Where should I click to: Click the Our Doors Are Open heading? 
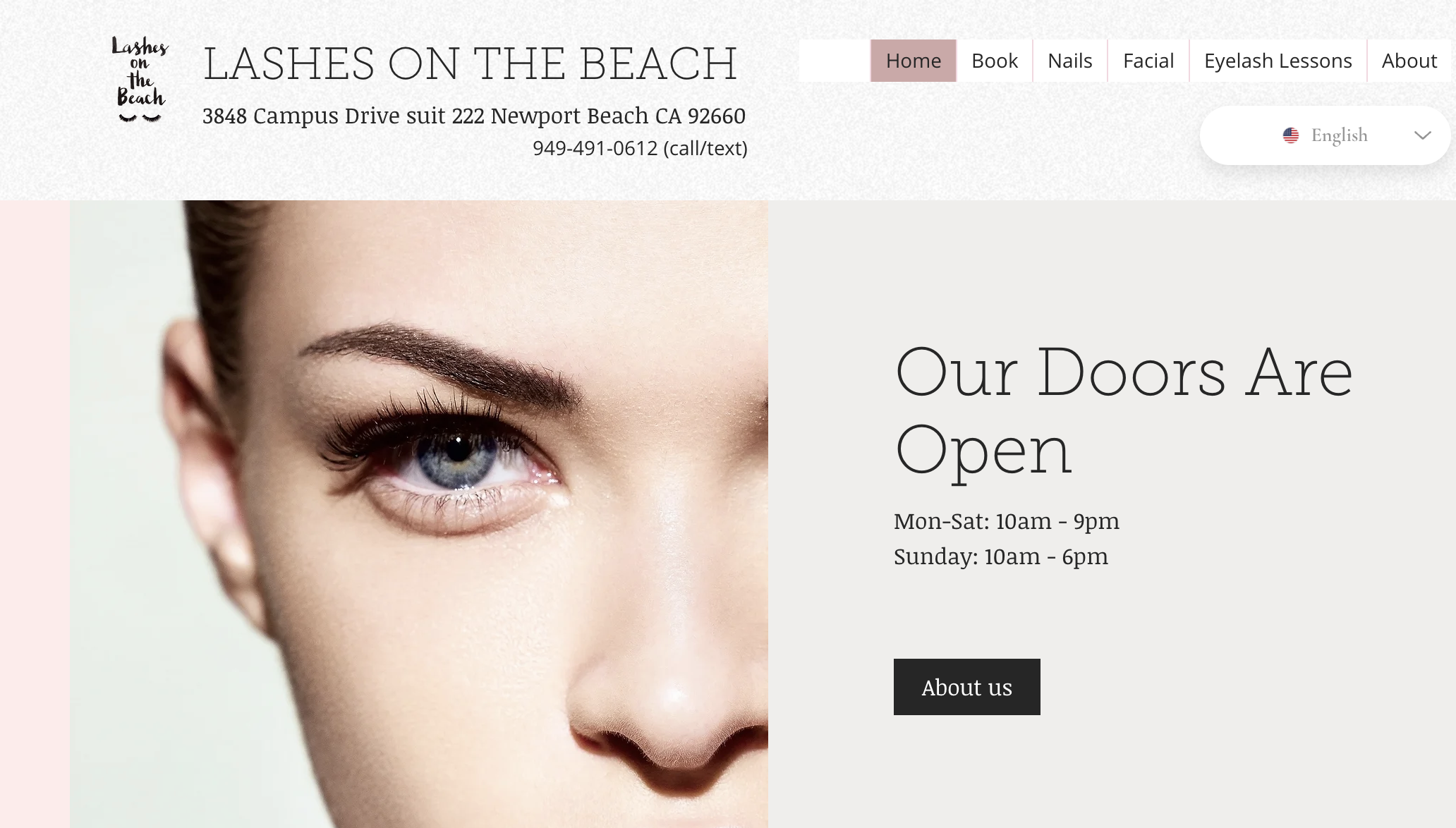point(1124,411)
